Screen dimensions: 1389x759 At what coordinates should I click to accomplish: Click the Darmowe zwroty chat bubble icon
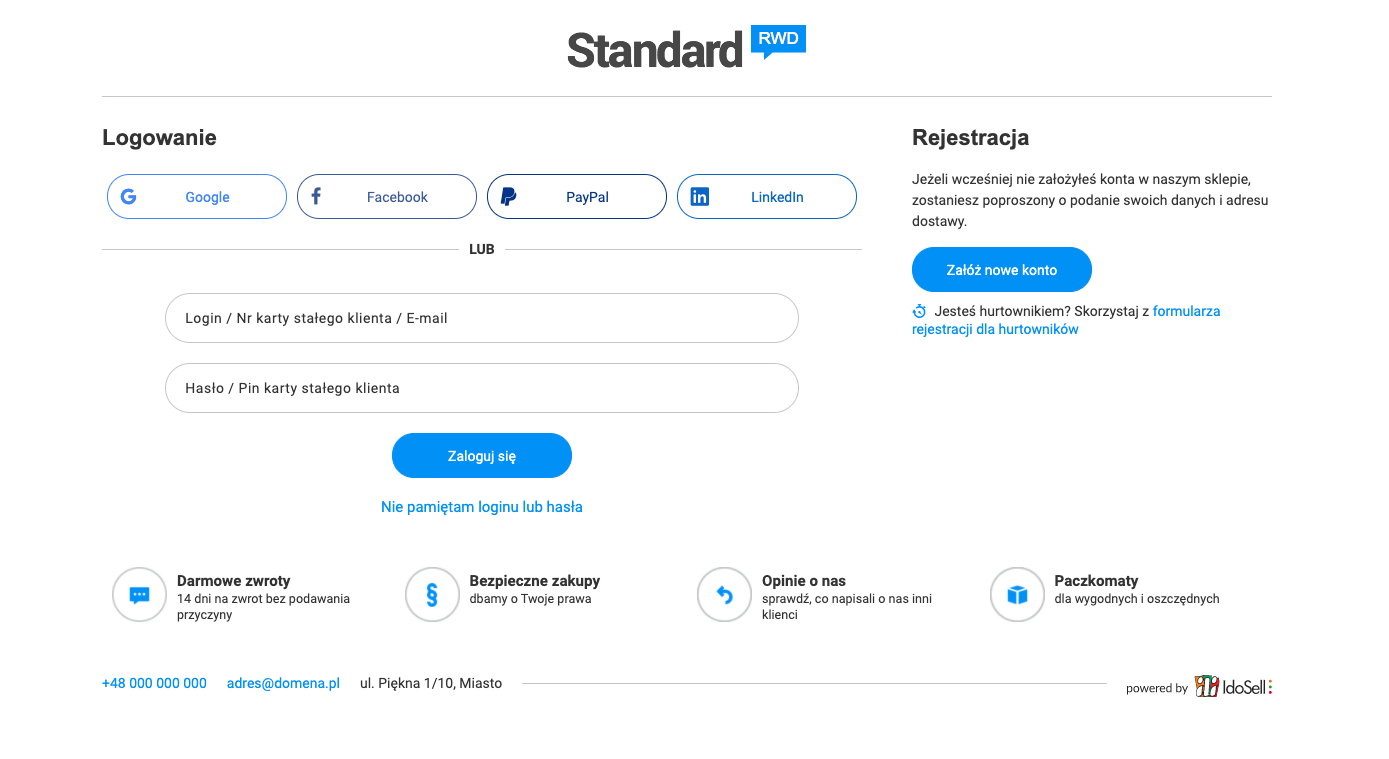coord(140,594)
